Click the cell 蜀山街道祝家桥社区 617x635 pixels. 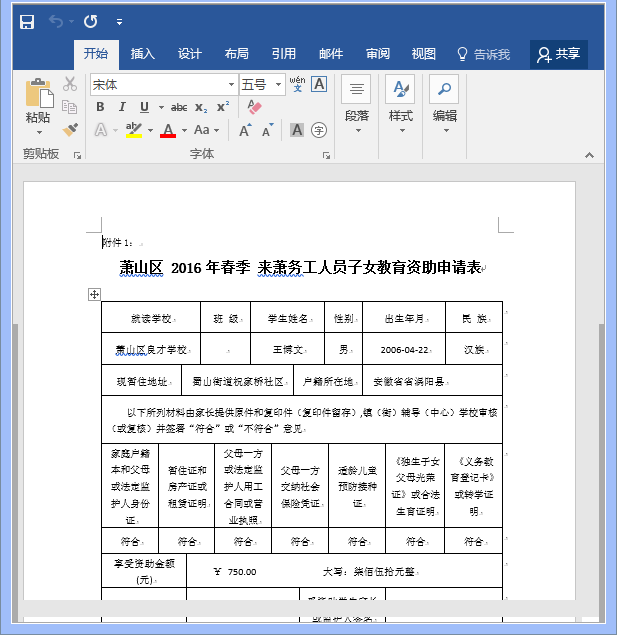238,381
